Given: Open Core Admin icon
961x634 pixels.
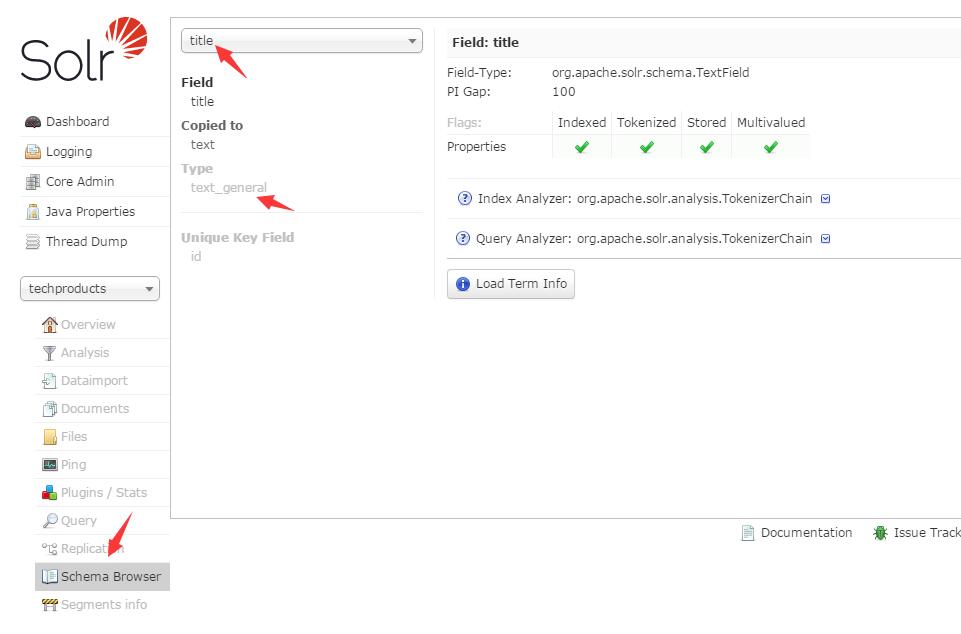Looking at the screenshot, I should click(32, 182).
